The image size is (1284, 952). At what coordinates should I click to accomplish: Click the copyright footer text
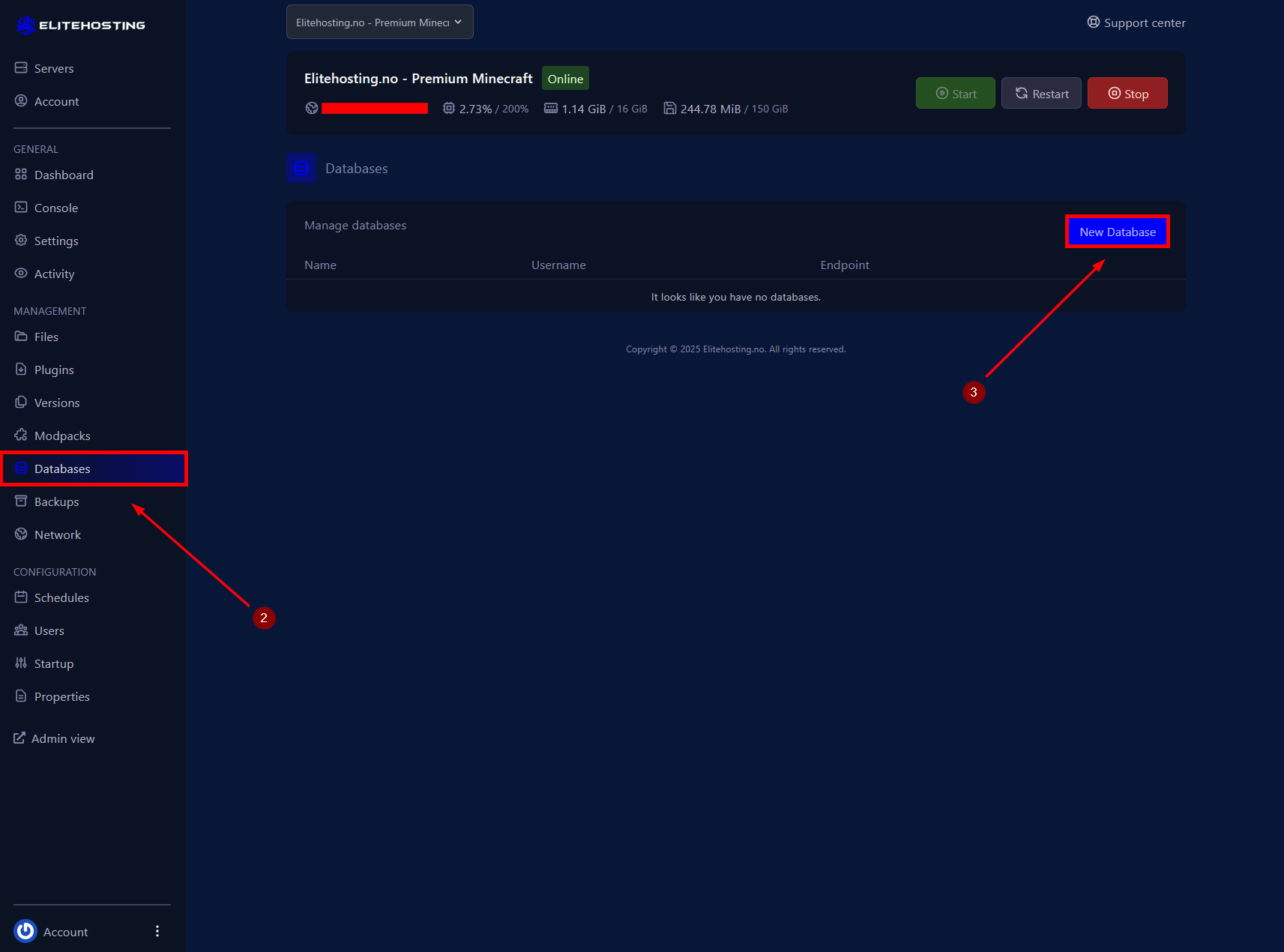pyautogui.click(x=735, y=349)
